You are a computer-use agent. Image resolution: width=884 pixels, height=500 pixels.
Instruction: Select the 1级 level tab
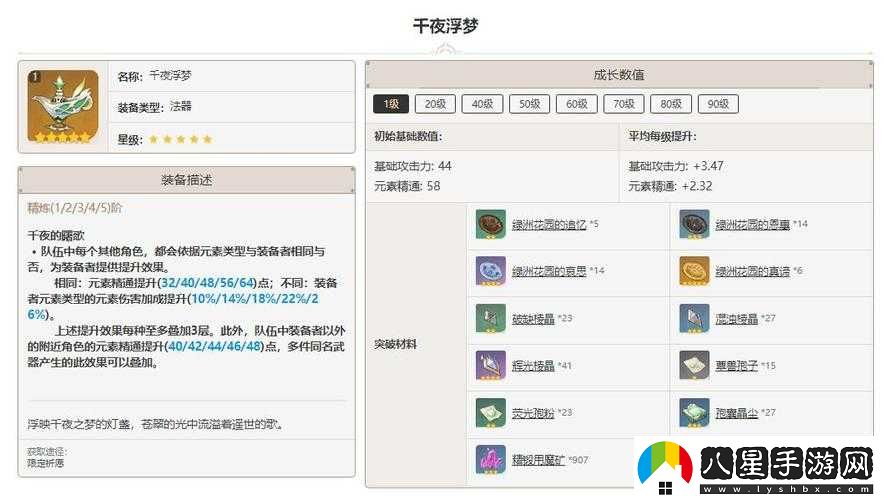pyautogui.click(x=391, y=104)
